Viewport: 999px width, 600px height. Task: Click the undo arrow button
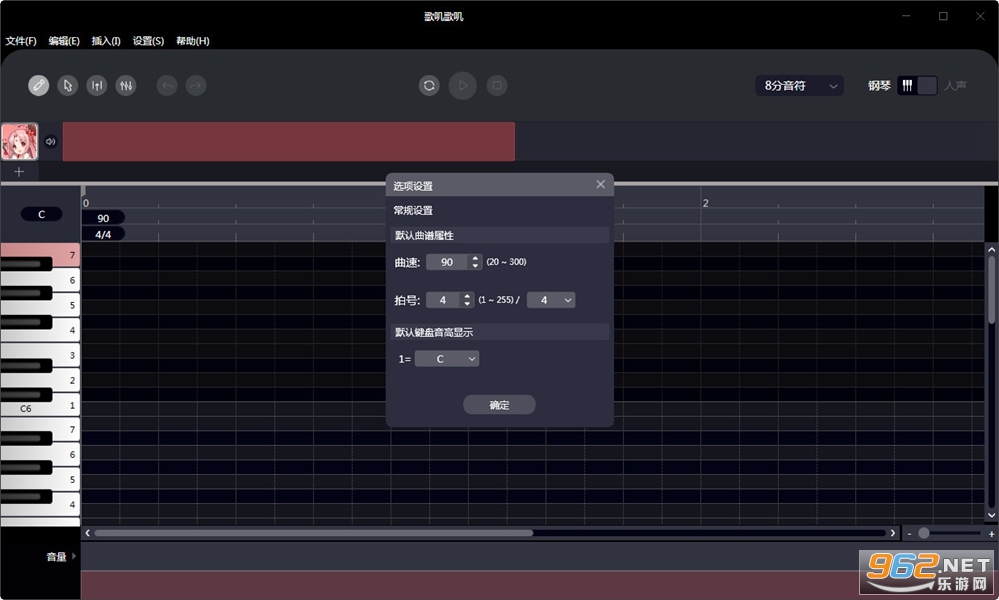167,85
